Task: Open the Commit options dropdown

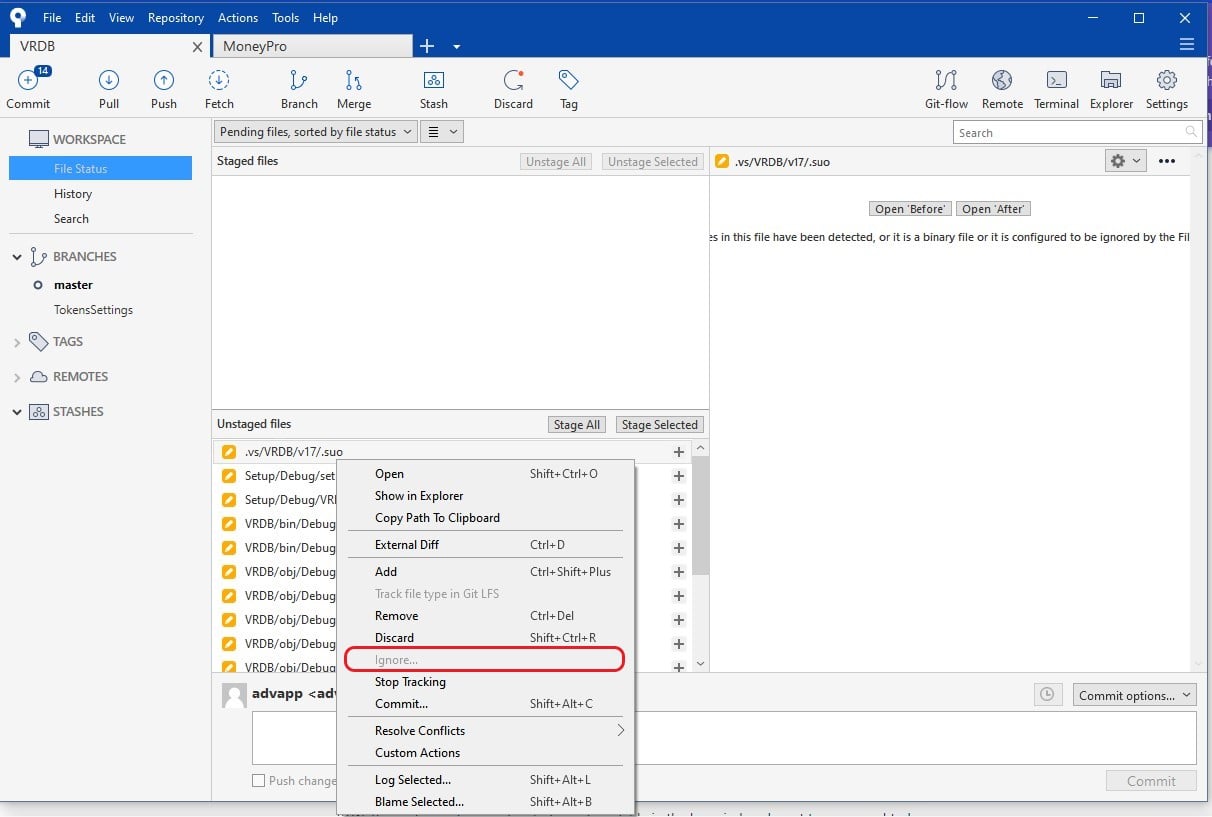Action: click(1135, 695)
